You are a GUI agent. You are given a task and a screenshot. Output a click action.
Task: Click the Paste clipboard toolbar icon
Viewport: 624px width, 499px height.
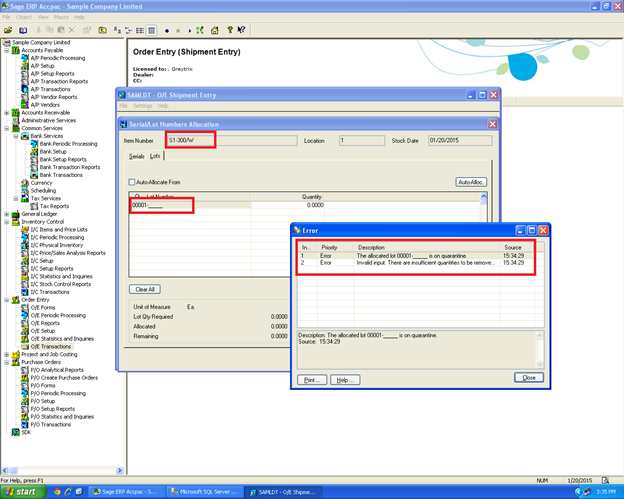coord(61,30)
